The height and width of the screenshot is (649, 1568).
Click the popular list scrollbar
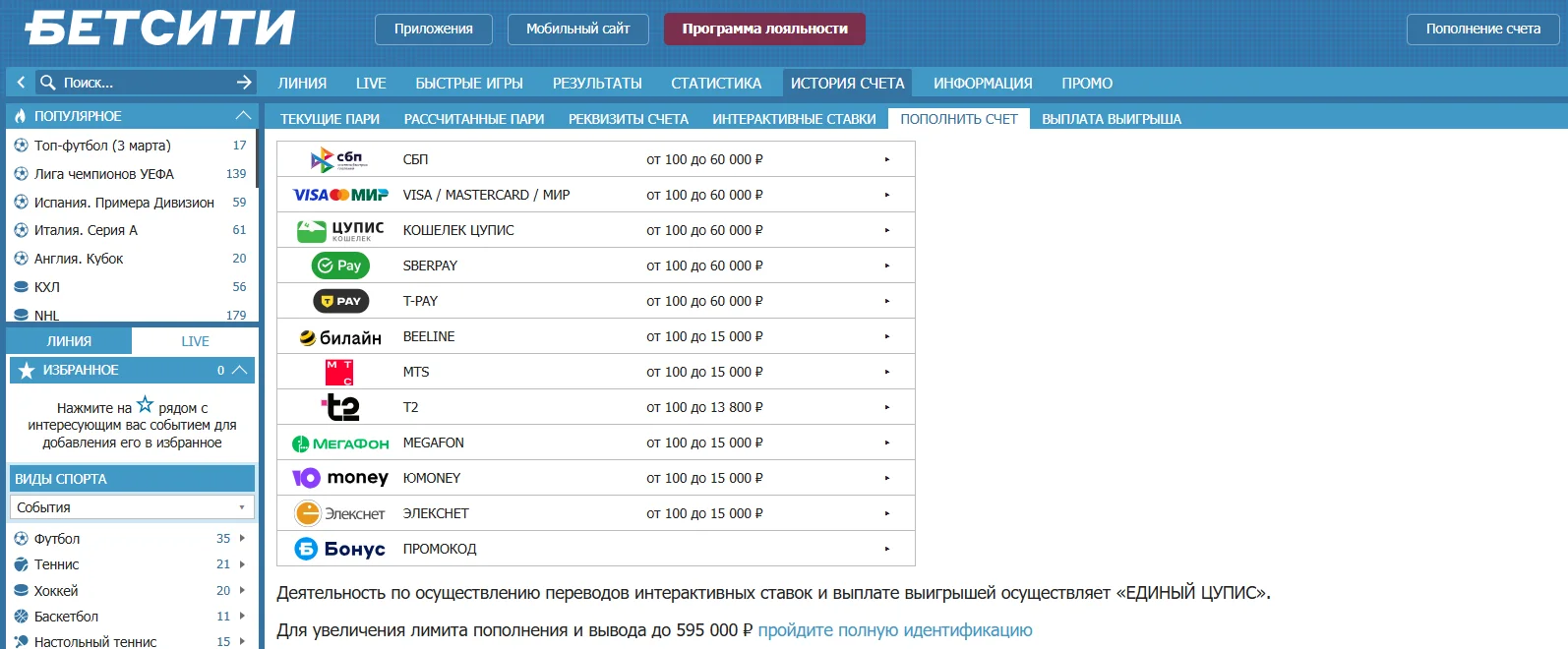[x=257, y=157]
